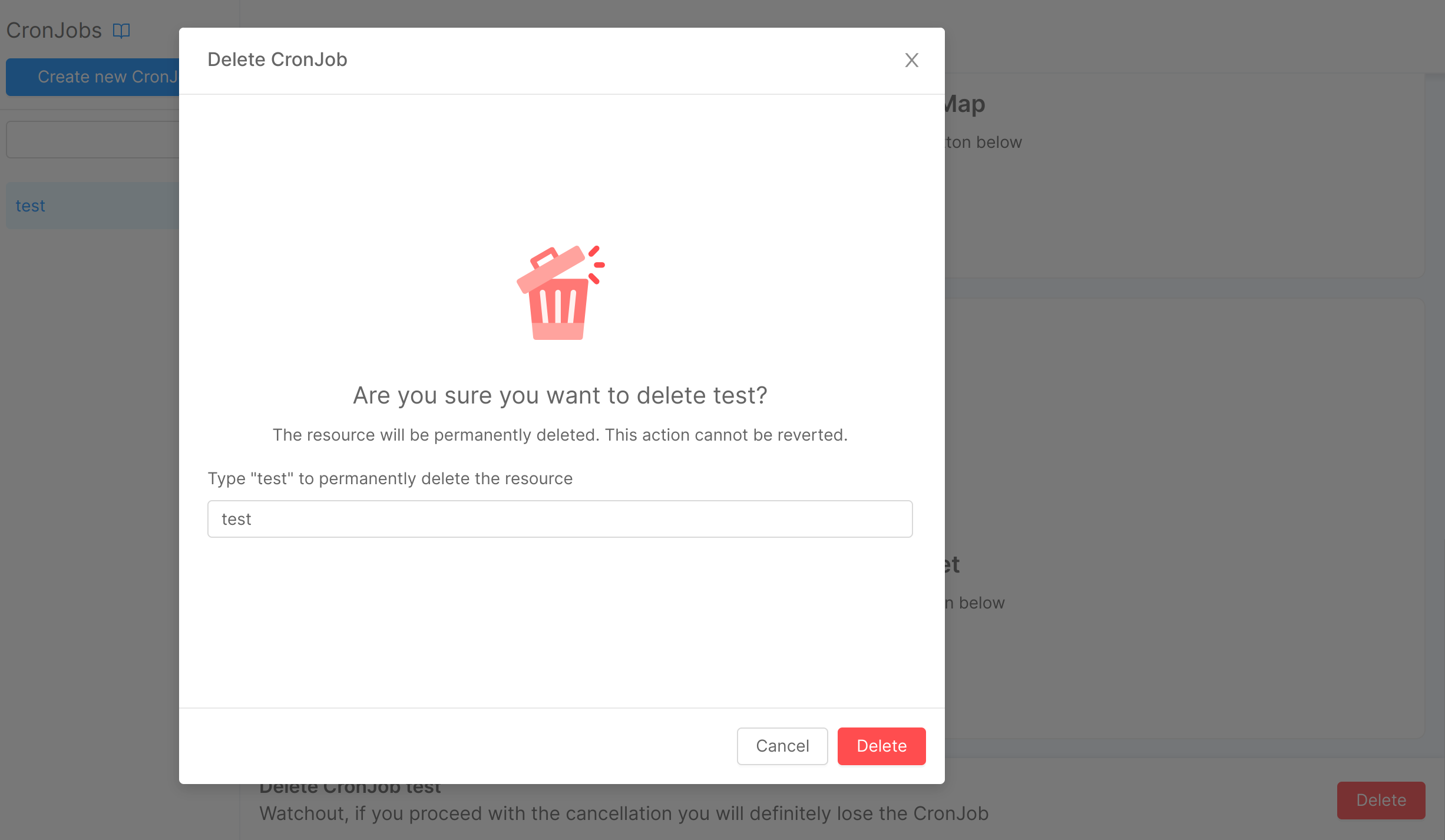
Task: Focus the confirmation name input field
Action: [x=560, y=519]
